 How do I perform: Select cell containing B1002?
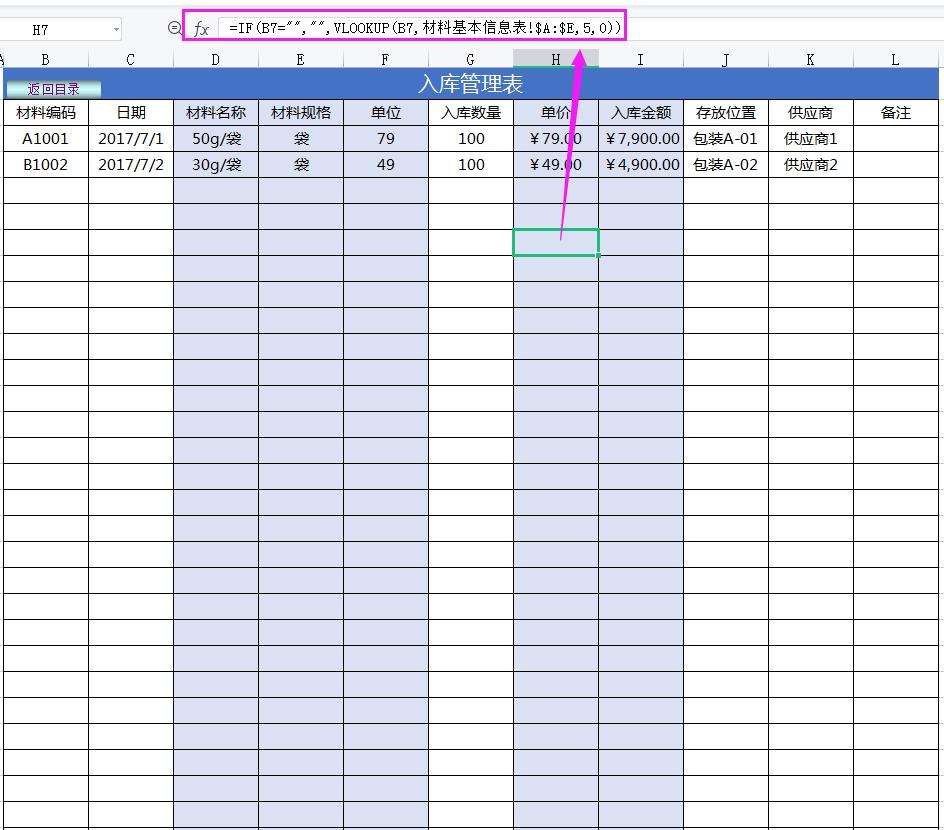[46, 164]
